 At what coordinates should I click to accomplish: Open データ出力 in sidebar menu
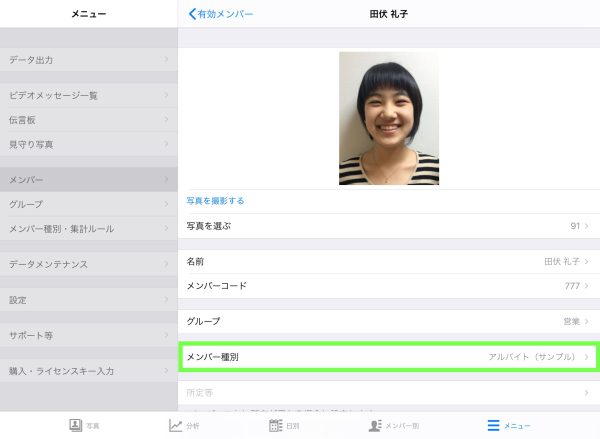(x=88, y=60)
